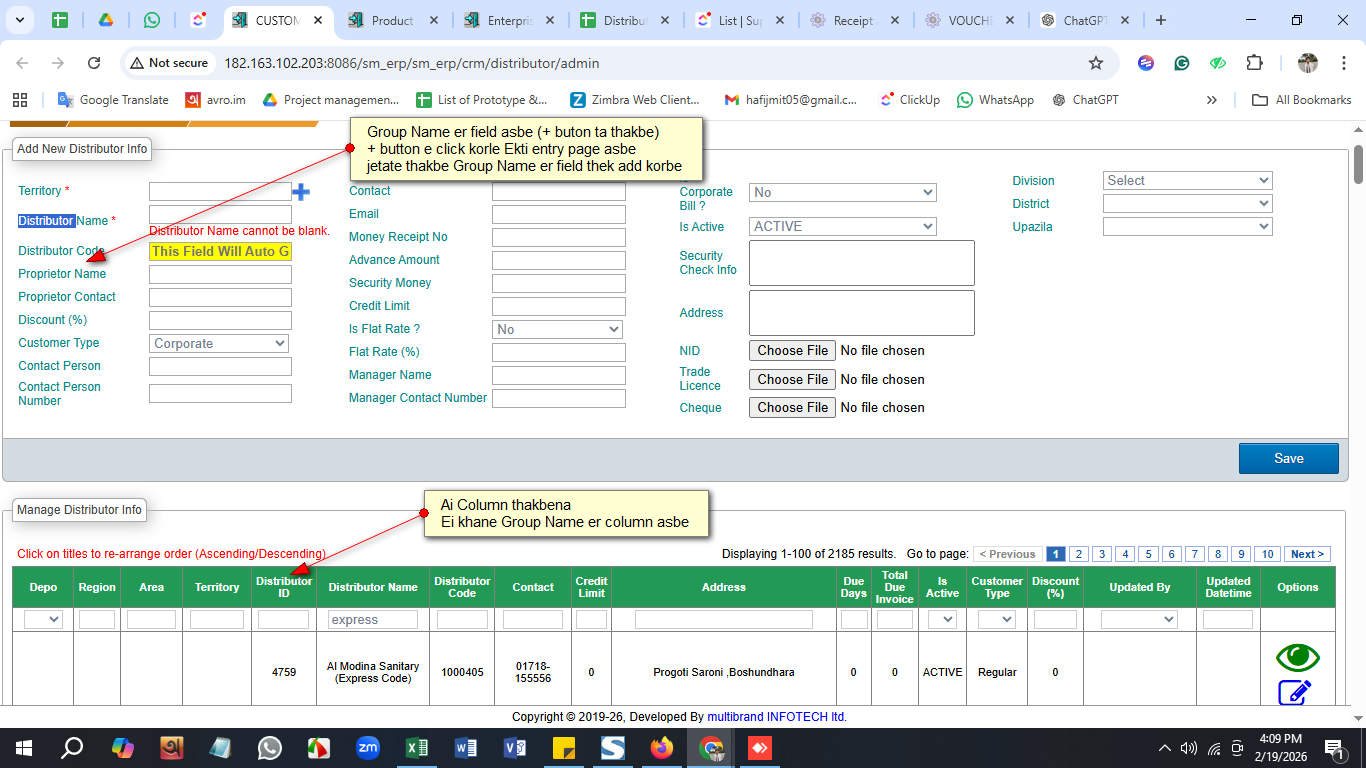Open the Chrome Extensions puzzle icon
Viewport: 1366px width, 768px height.
pyautogui.click(x=1254, y=63)
